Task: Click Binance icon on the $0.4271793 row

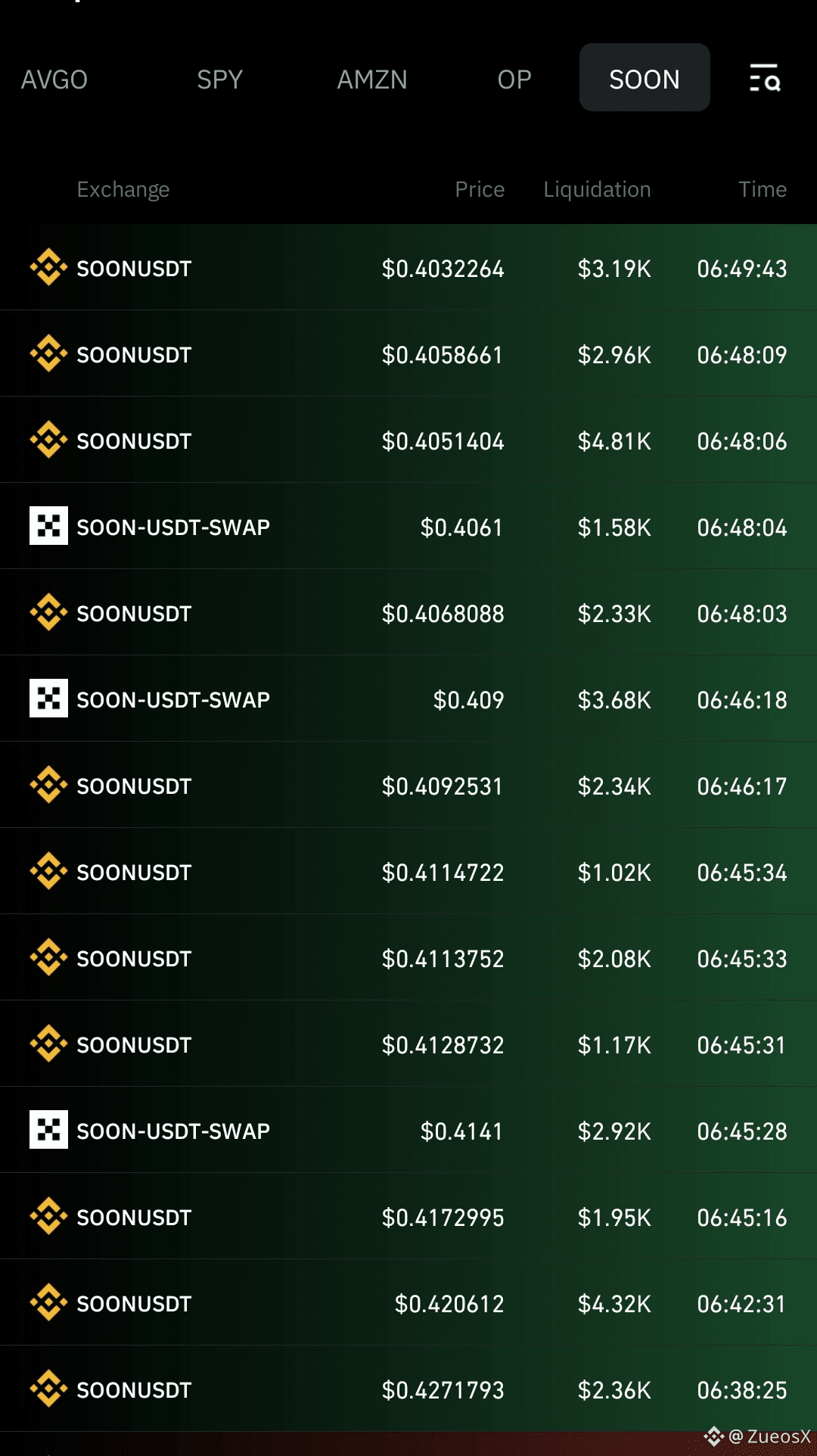Action: point(48,1389)
